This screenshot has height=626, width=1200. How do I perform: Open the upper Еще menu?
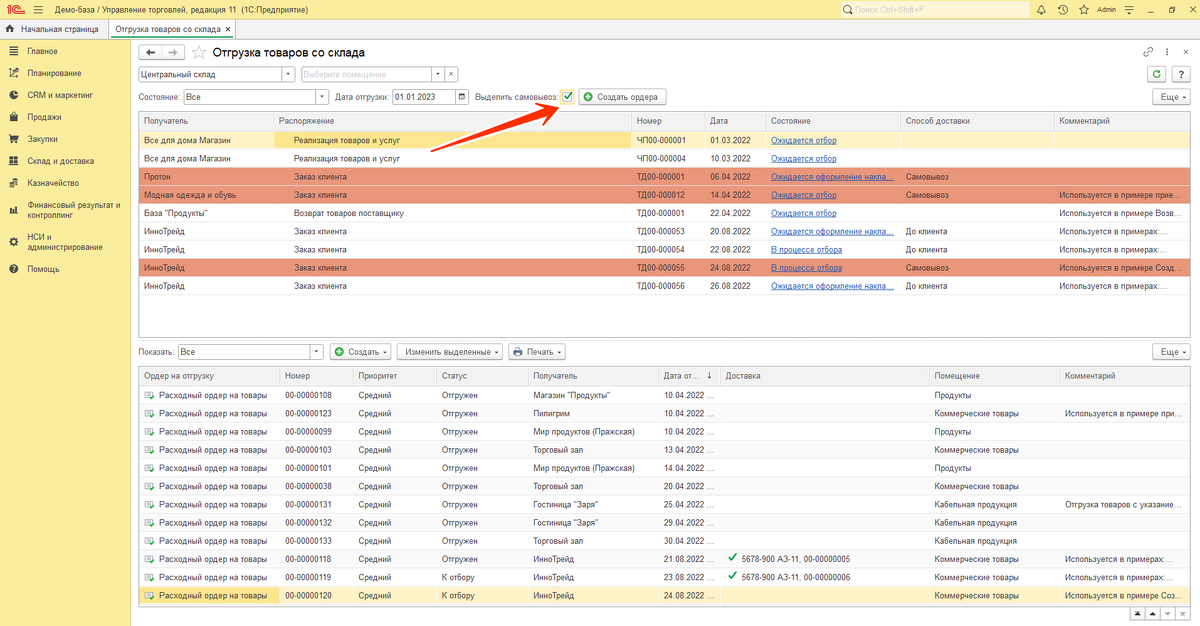pyautogui.click(x=1171, y=97)
